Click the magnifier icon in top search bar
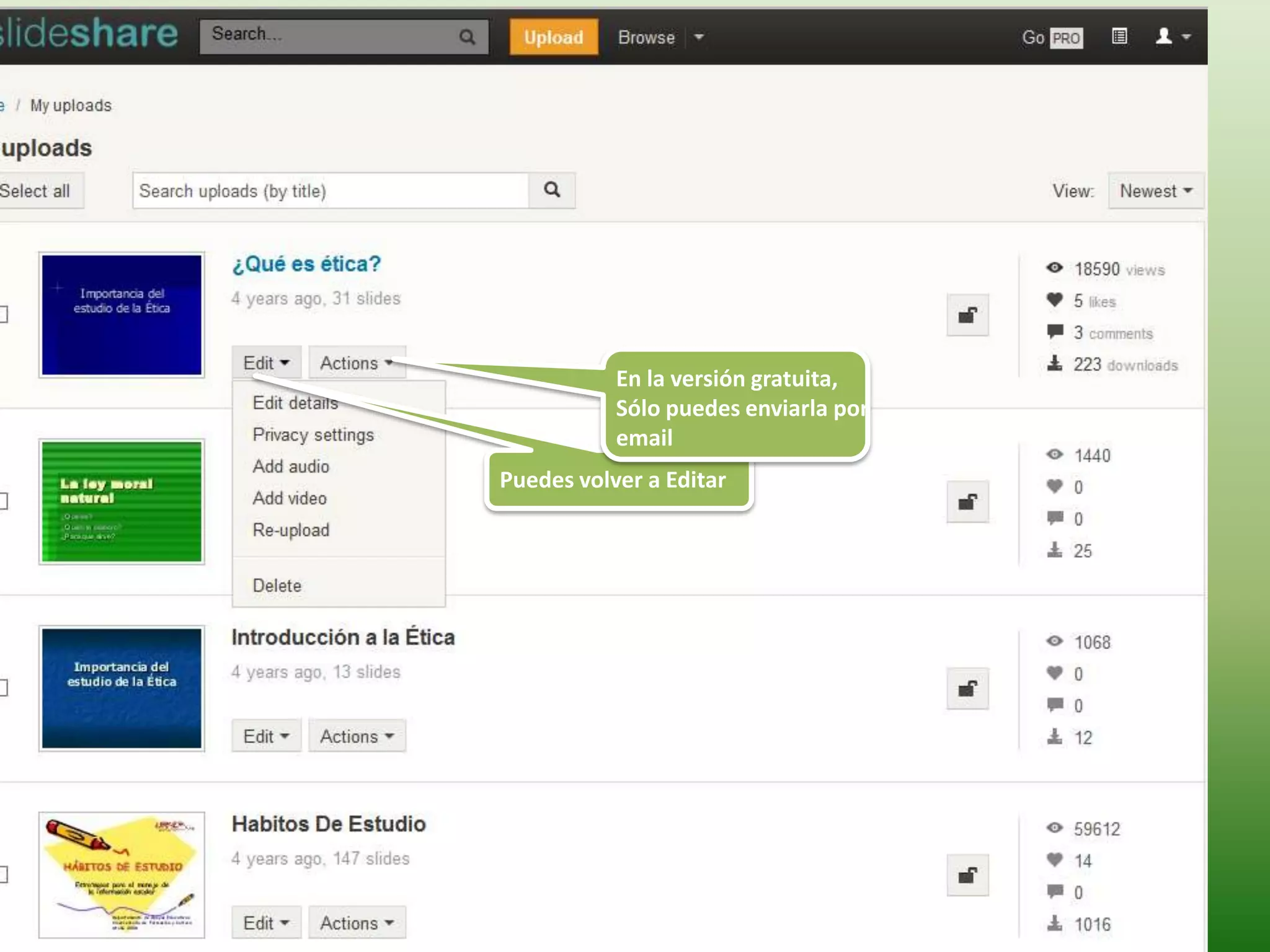 pyautogui.click(x=467, y=37)
